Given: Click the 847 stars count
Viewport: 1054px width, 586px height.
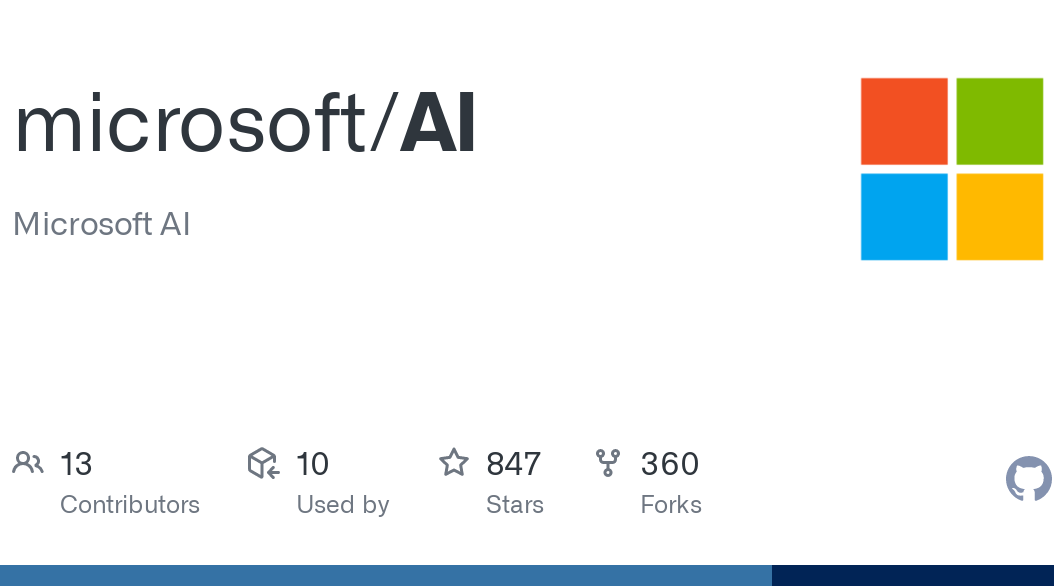Looking at the screenshot, I should click(514, 464).
